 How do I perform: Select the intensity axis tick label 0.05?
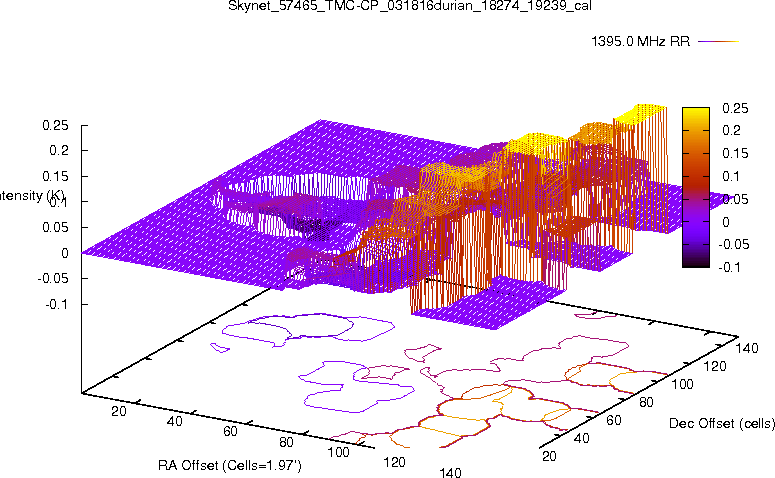pos(55,228)
